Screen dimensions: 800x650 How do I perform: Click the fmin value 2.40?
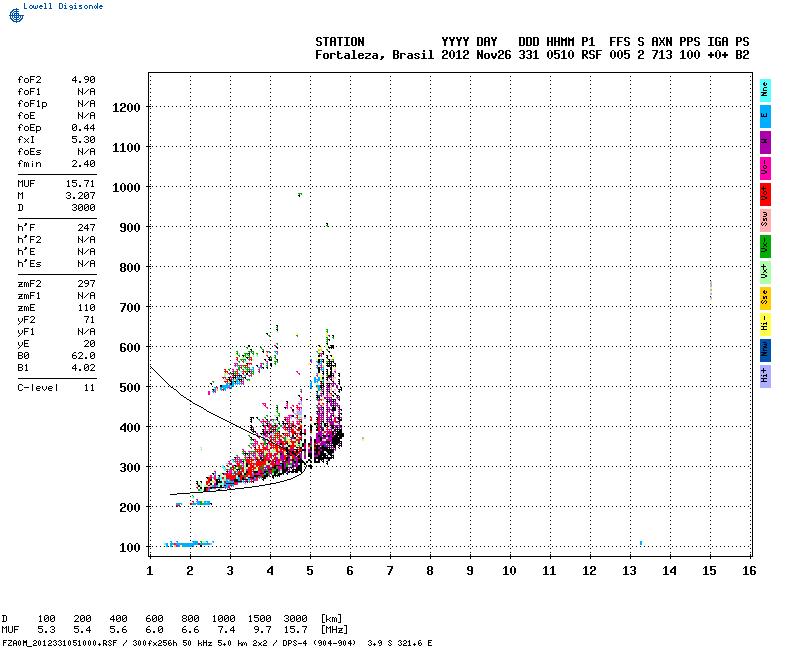pos(83,164)
